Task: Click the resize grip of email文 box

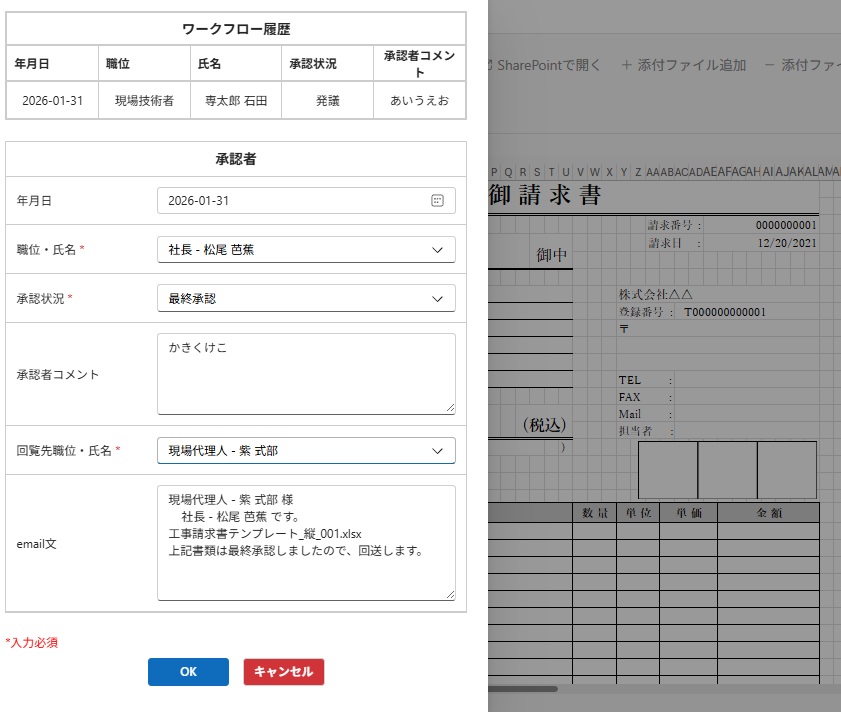Action: pyautogui.click(x=450, y=595)
